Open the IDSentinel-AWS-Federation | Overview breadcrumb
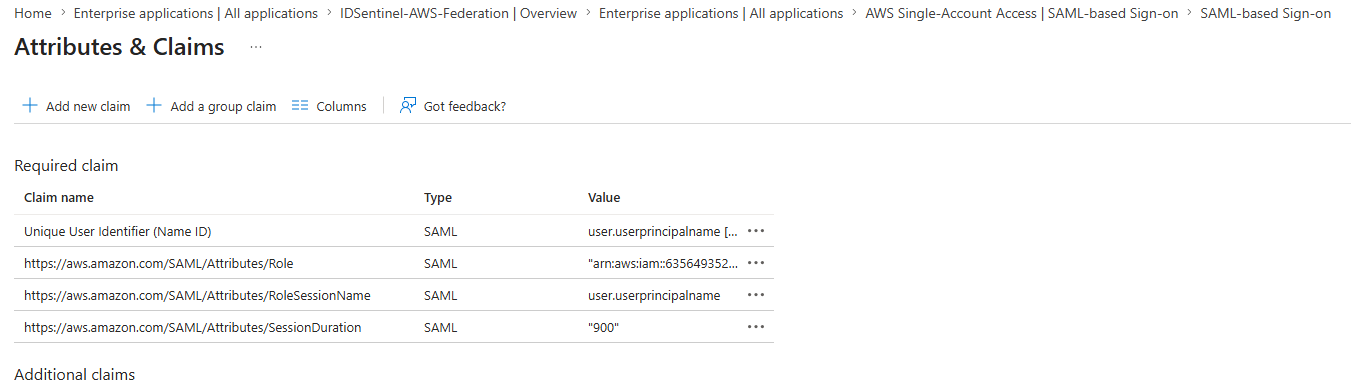This screenshot has height=380, width=1351. (459, 14)
